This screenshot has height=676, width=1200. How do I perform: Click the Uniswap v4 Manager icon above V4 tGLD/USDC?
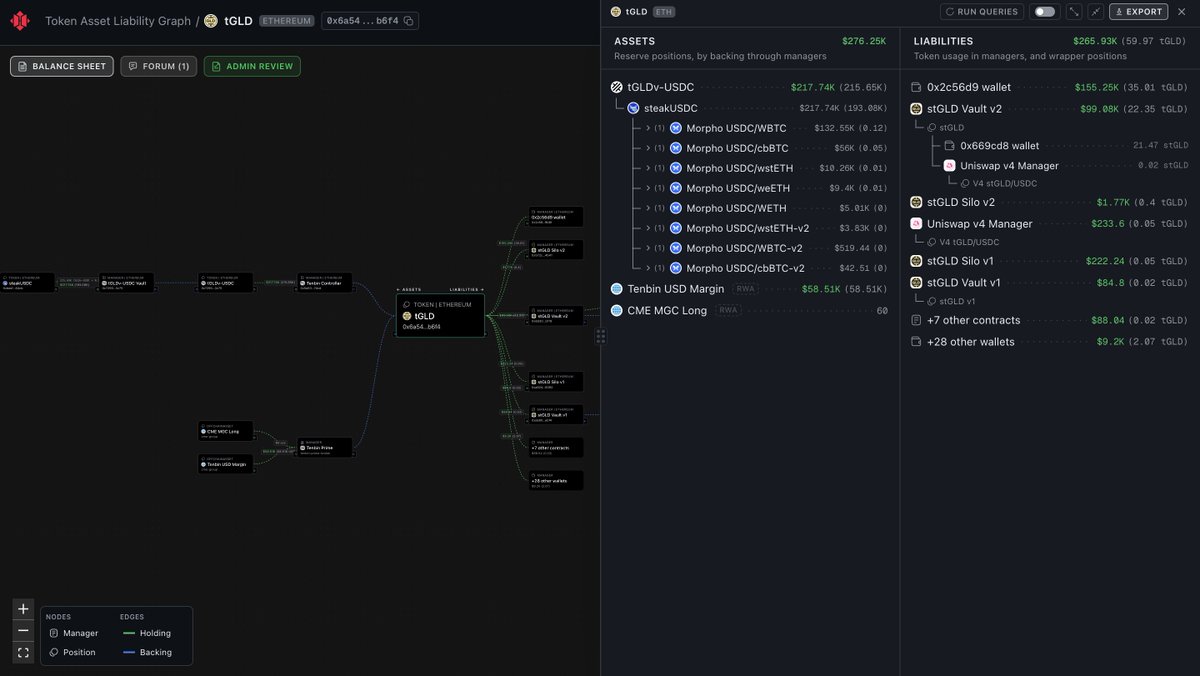[x=916, y=223]
